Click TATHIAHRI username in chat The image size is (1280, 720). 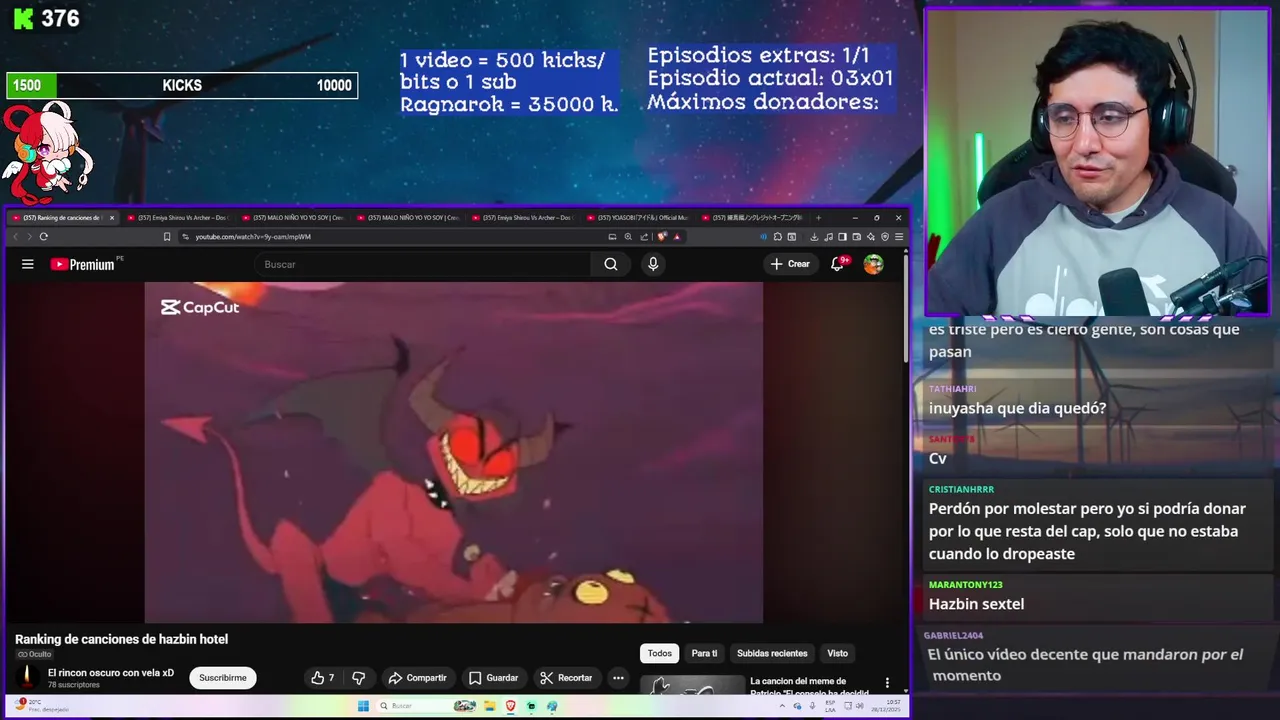[952, 389]
